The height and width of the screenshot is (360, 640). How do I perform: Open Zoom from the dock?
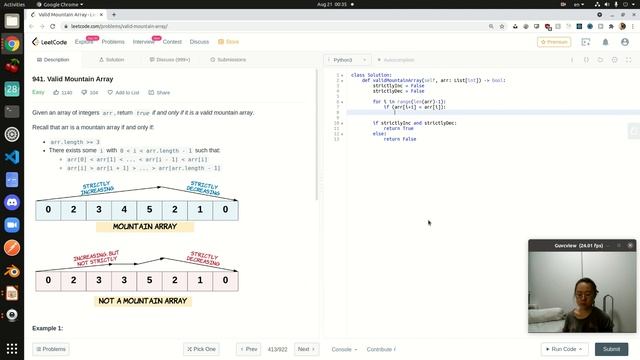[x=12, y=225]
